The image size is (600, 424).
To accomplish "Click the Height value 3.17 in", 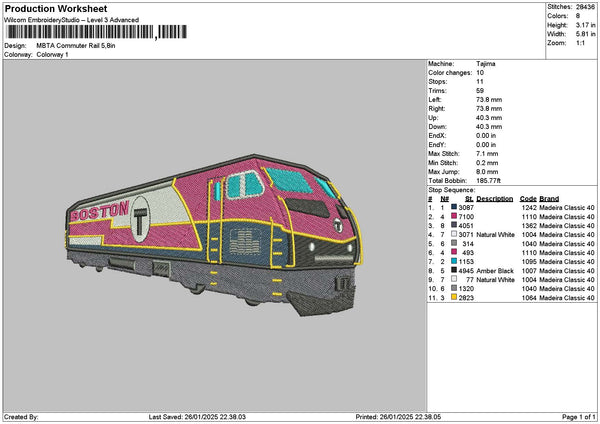I will [585, 25].
